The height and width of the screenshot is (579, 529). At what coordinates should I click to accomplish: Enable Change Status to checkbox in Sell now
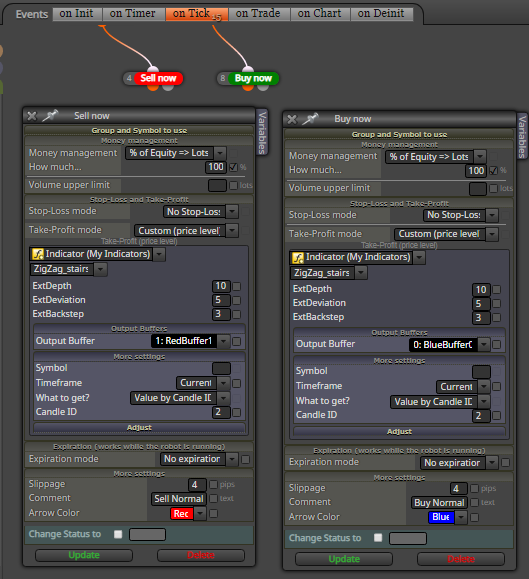pyautogui.click(x=118, y=534)
